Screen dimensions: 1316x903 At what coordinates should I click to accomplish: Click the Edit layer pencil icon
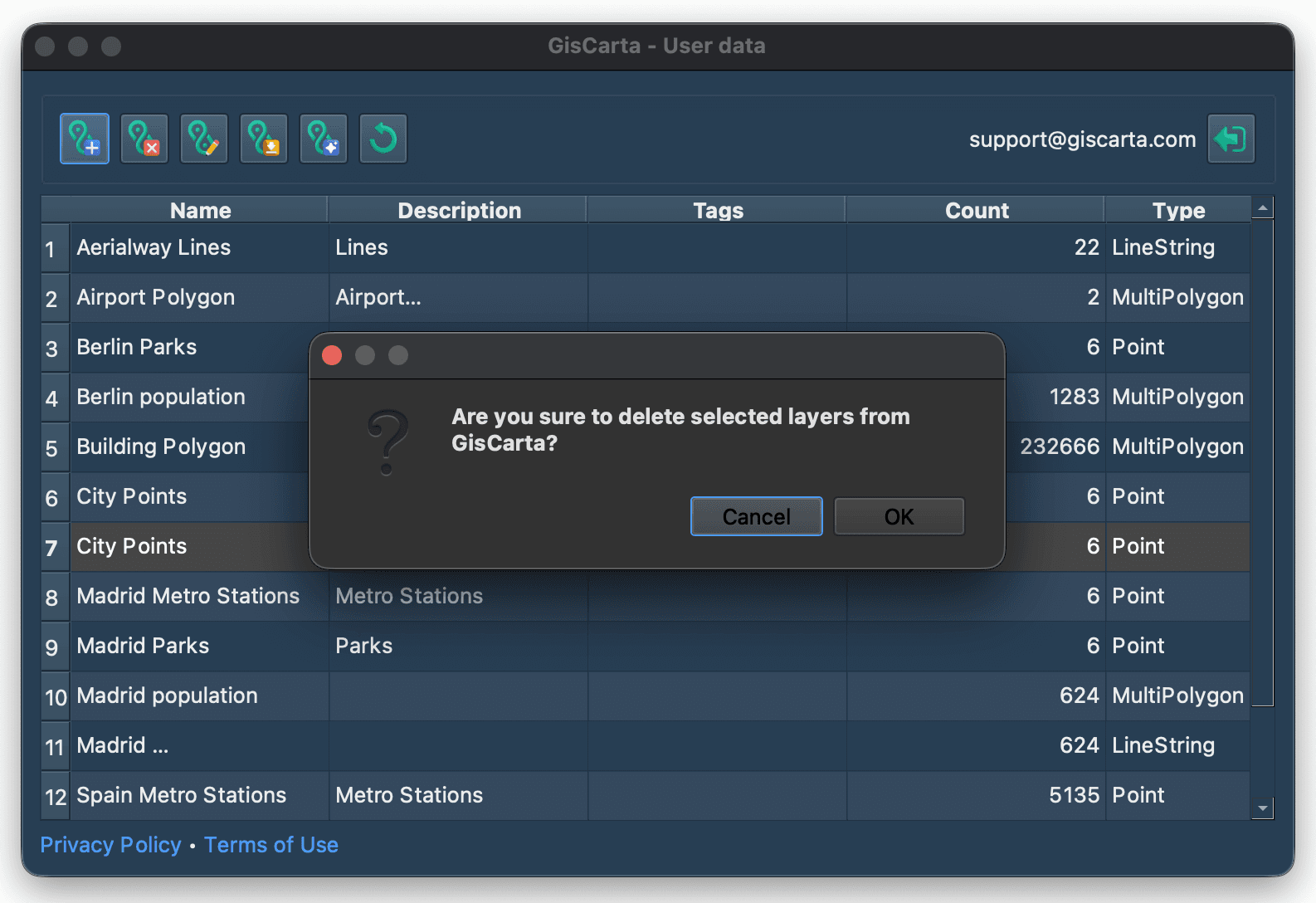204,139
